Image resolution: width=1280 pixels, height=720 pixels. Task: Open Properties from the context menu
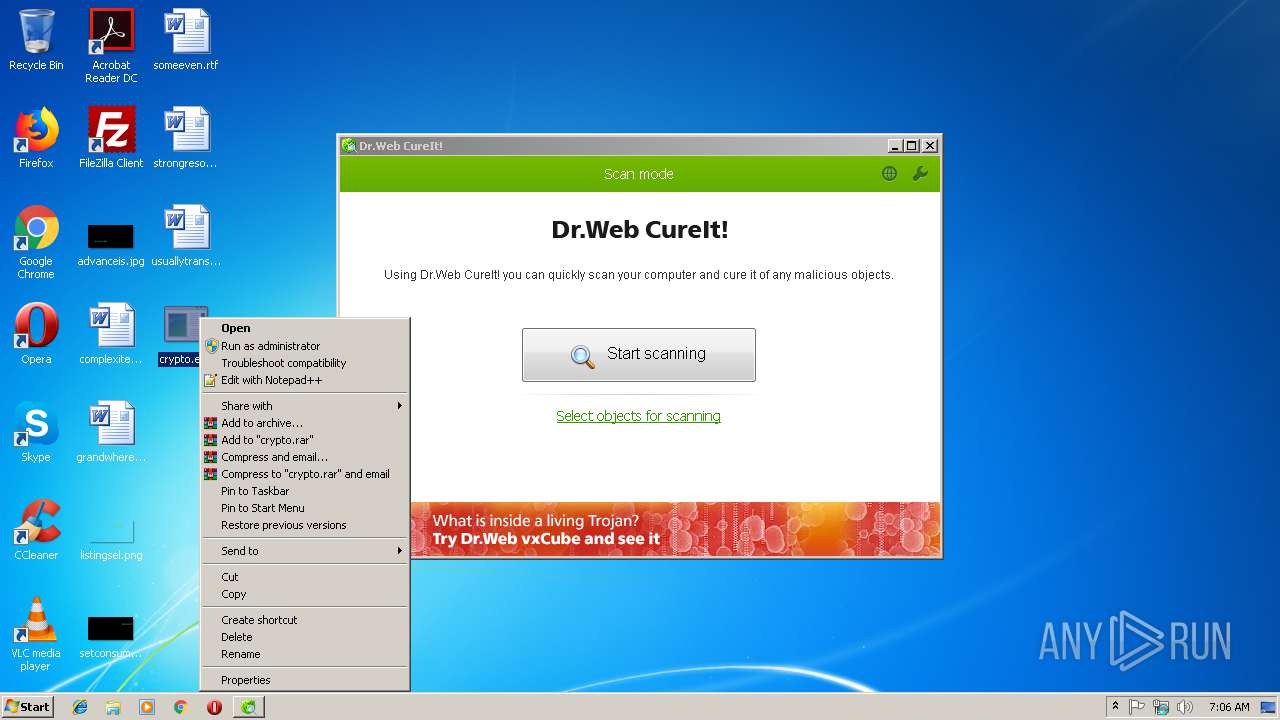click(305, 680)
